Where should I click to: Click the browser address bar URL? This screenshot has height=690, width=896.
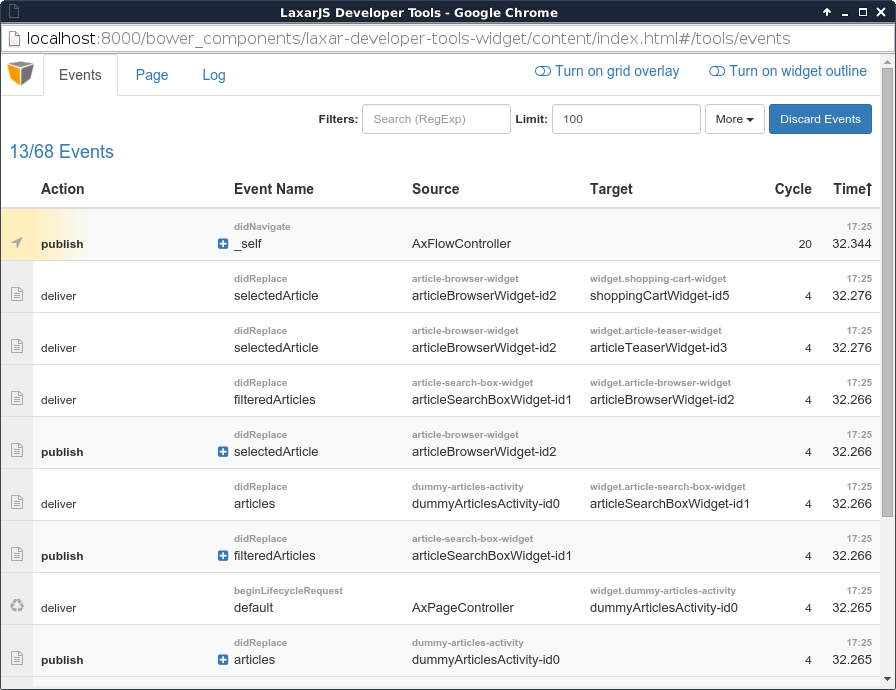[x=409, y=38]
